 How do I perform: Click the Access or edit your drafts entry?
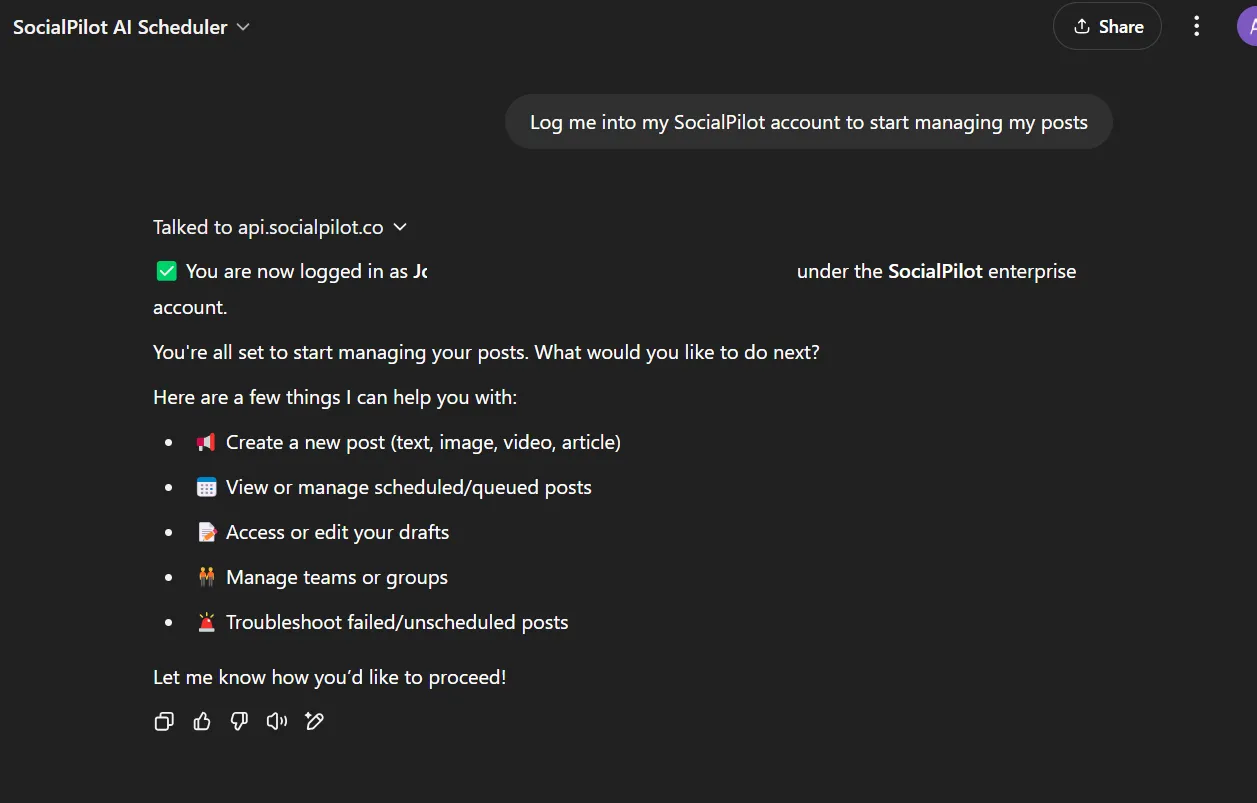[337, 532]
